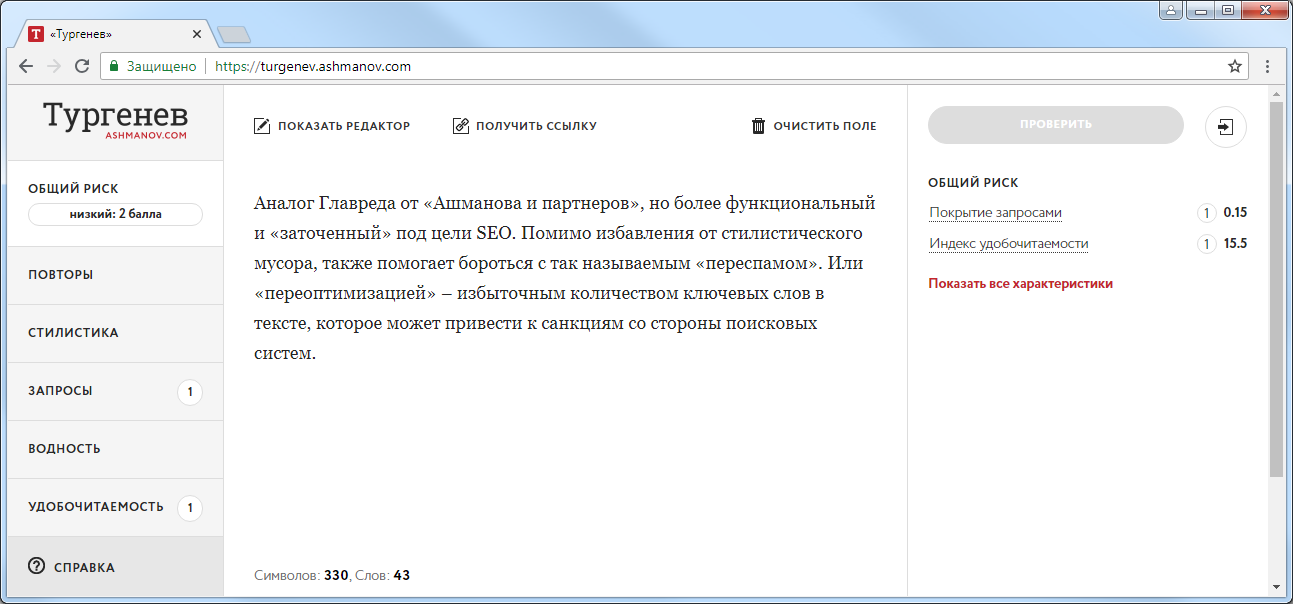
Task: Click the Очистить поле button
Action: click(x=814, y=126)
